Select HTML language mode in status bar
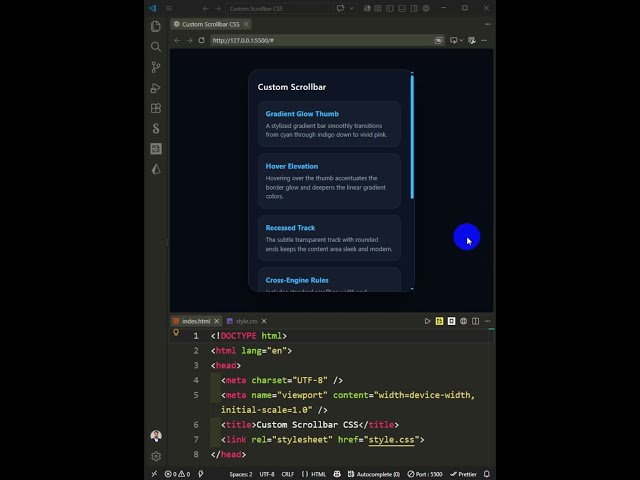 [314, 474]
